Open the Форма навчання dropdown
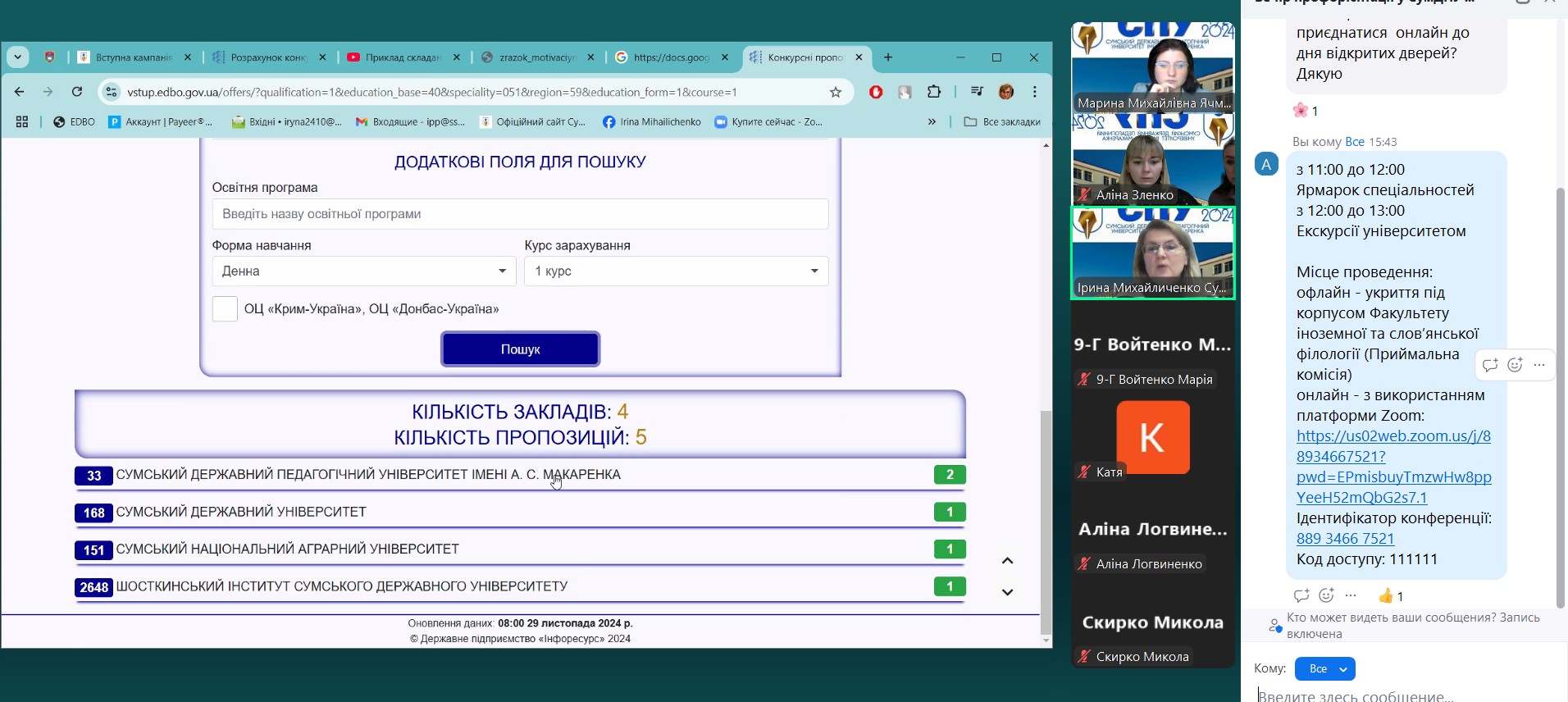Image resolution: width=1568 pixels, height=702 pixels. [x=363, y=271]
